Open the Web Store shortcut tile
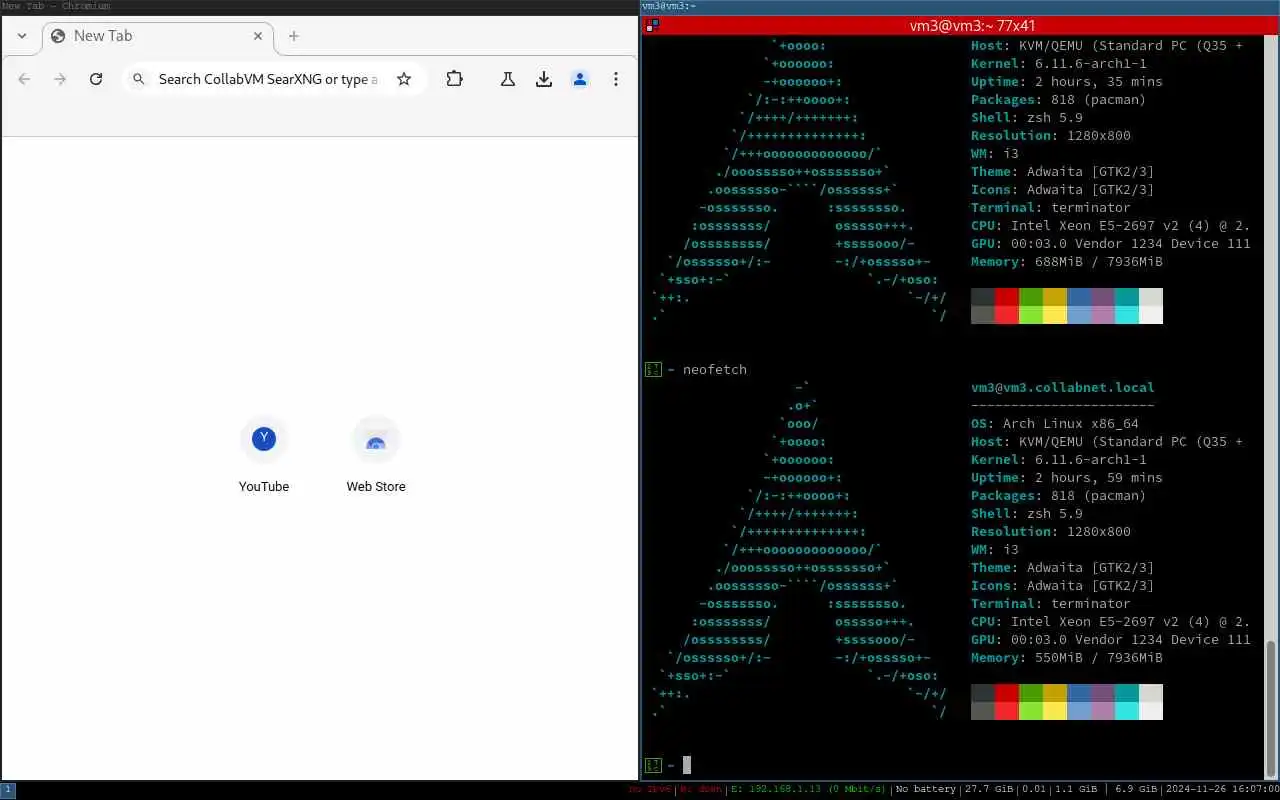 click(376, 439)
